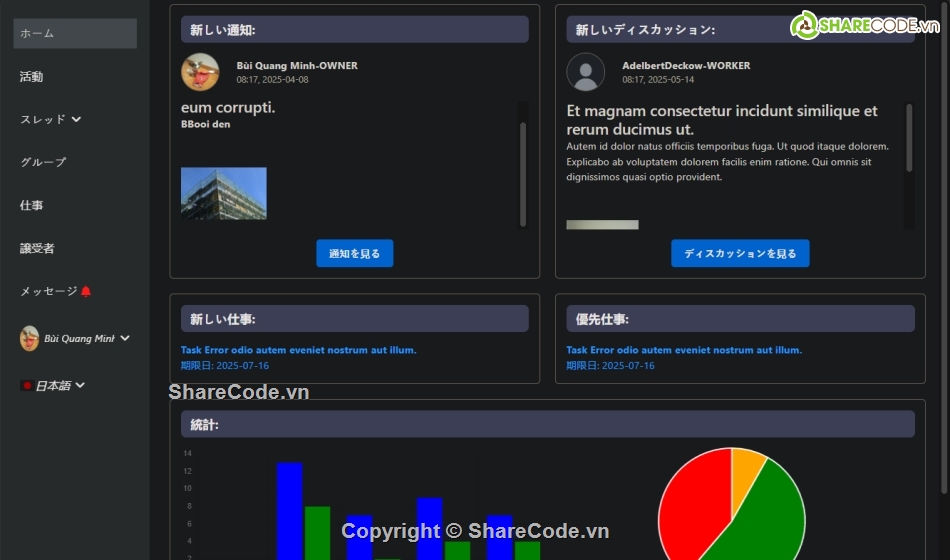950x560 pixels.
Task: Click the 新しい通知: header
Action: (354, 29)
